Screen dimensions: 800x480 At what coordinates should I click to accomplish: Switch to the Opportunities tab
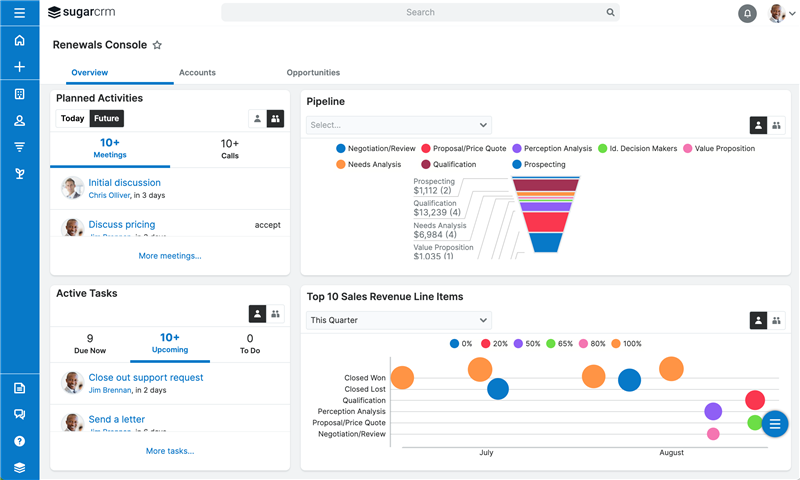(313, 73)
